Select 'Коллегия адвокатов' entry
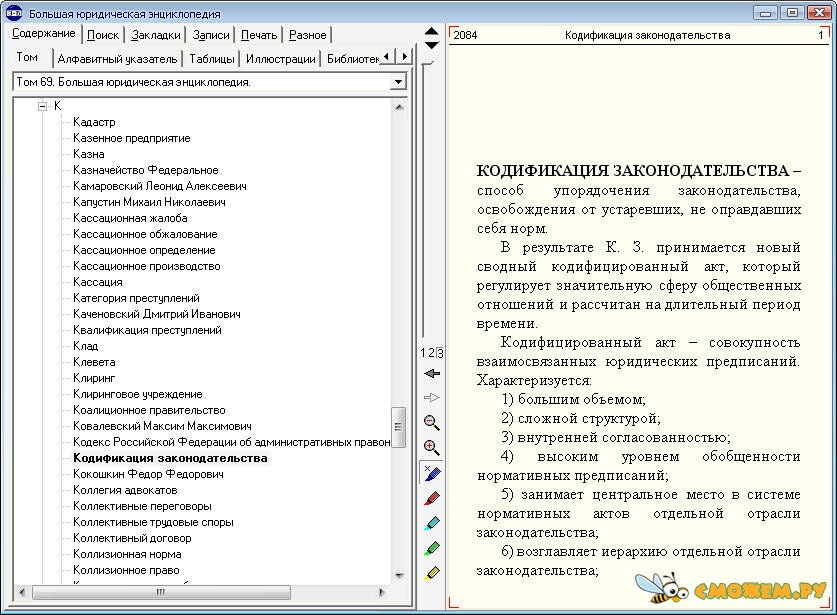This screenshot has height=615, width=837. coord(125,491)
